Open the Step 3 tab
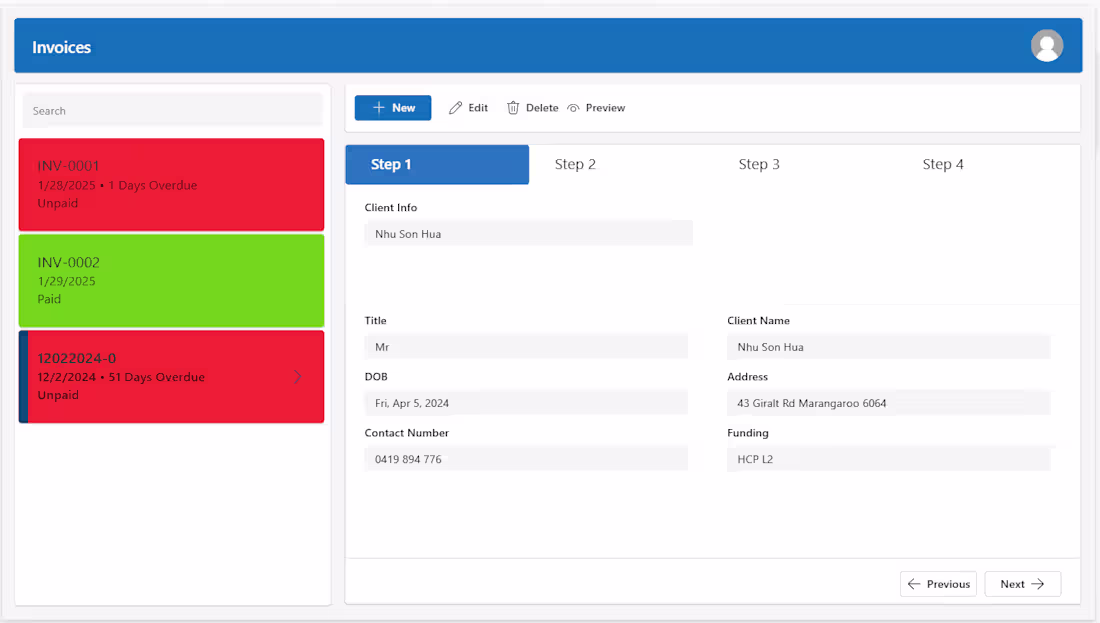 pyautogui.click(x=759, y=164)
